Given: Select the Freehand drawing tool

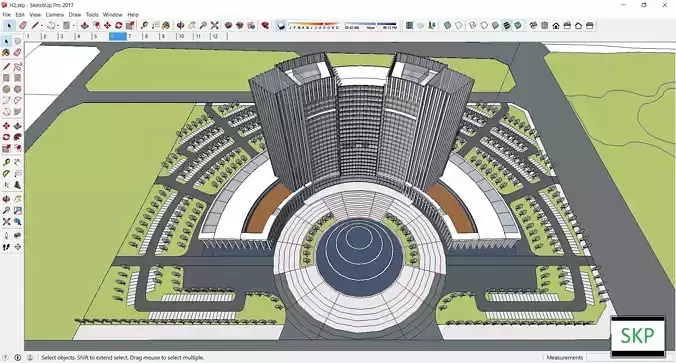Looking at the screenshot, I should (17, 66).
